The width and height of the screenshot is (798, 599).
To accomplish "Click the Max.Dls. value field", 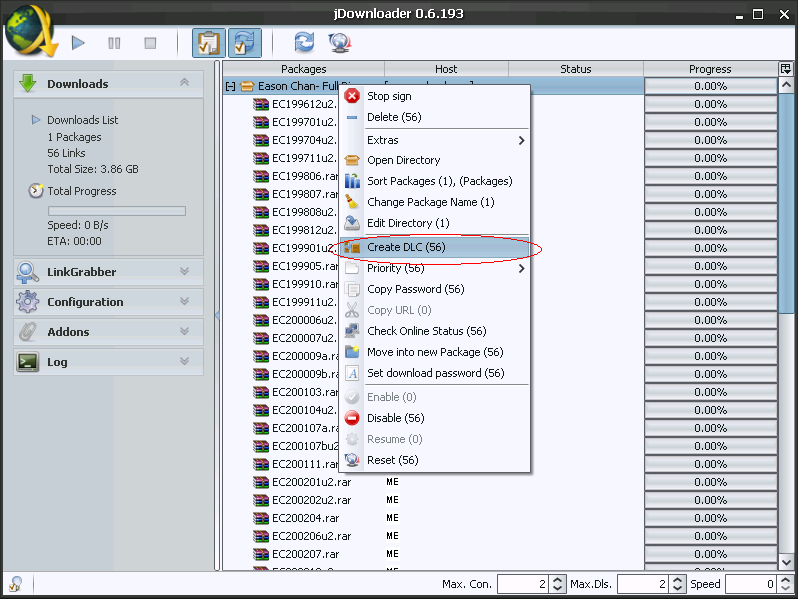I will tap(642, 584).
